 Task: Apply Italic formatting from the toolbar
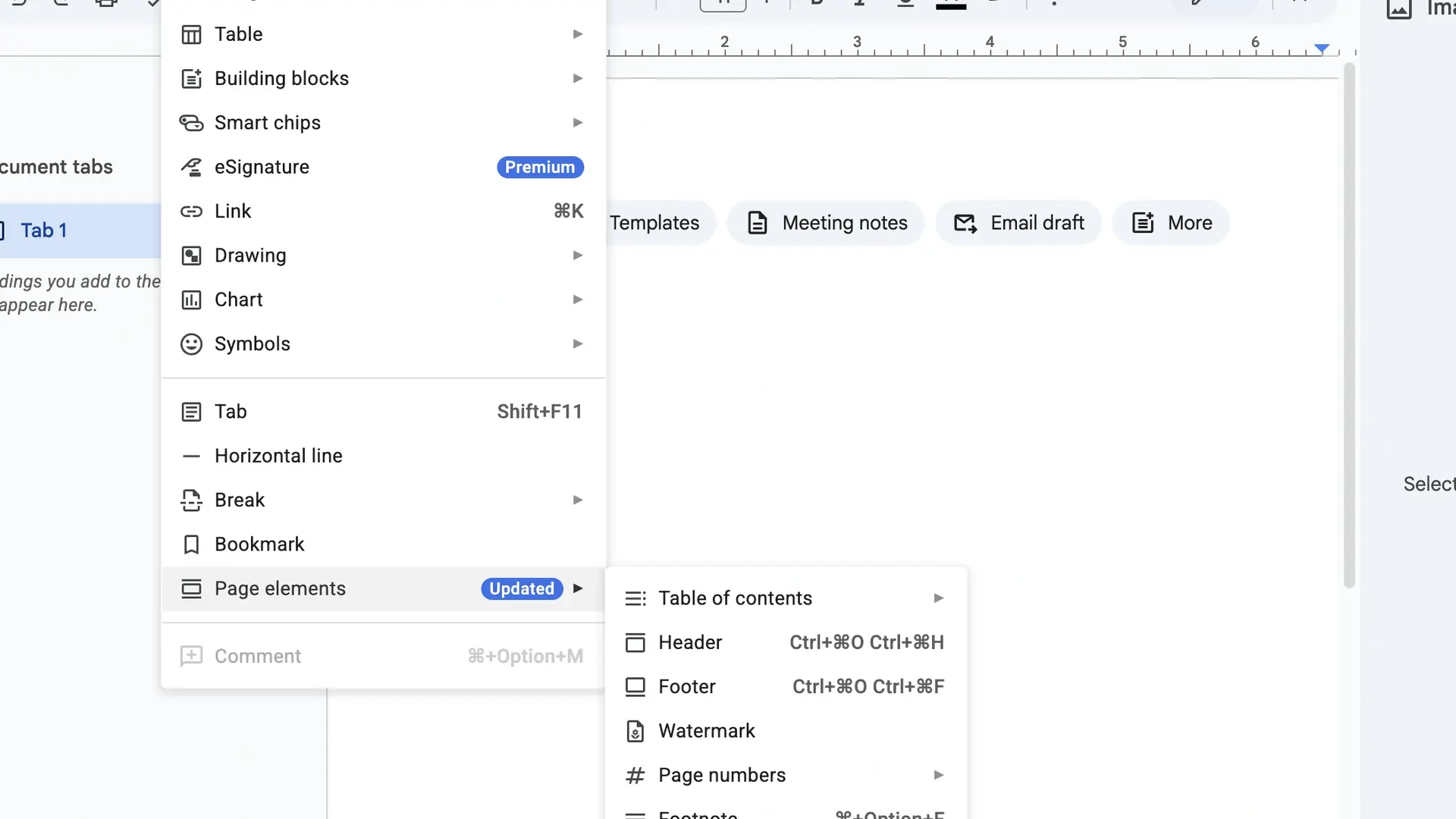860,5
